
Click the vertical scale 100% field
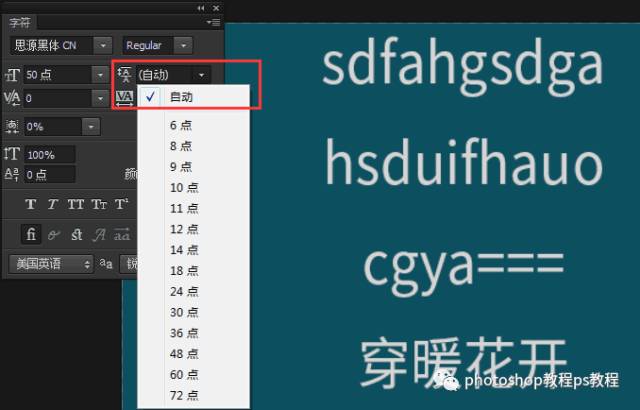(x=49, y=155)
